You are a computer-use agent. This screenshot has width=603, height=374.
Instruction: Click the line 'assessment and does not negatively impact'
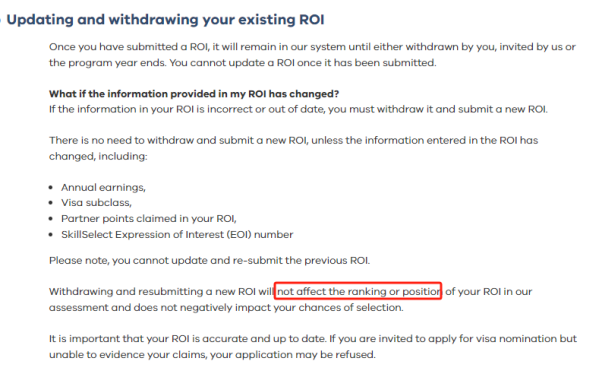tap(226, 308)
